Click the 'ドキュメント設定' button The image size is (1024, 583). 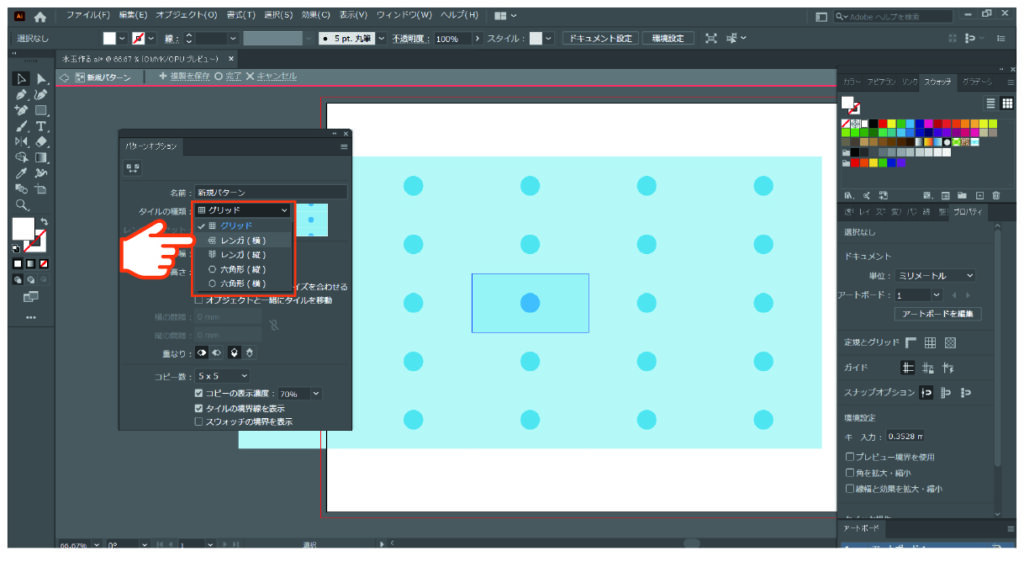click(x=600, y=39)
